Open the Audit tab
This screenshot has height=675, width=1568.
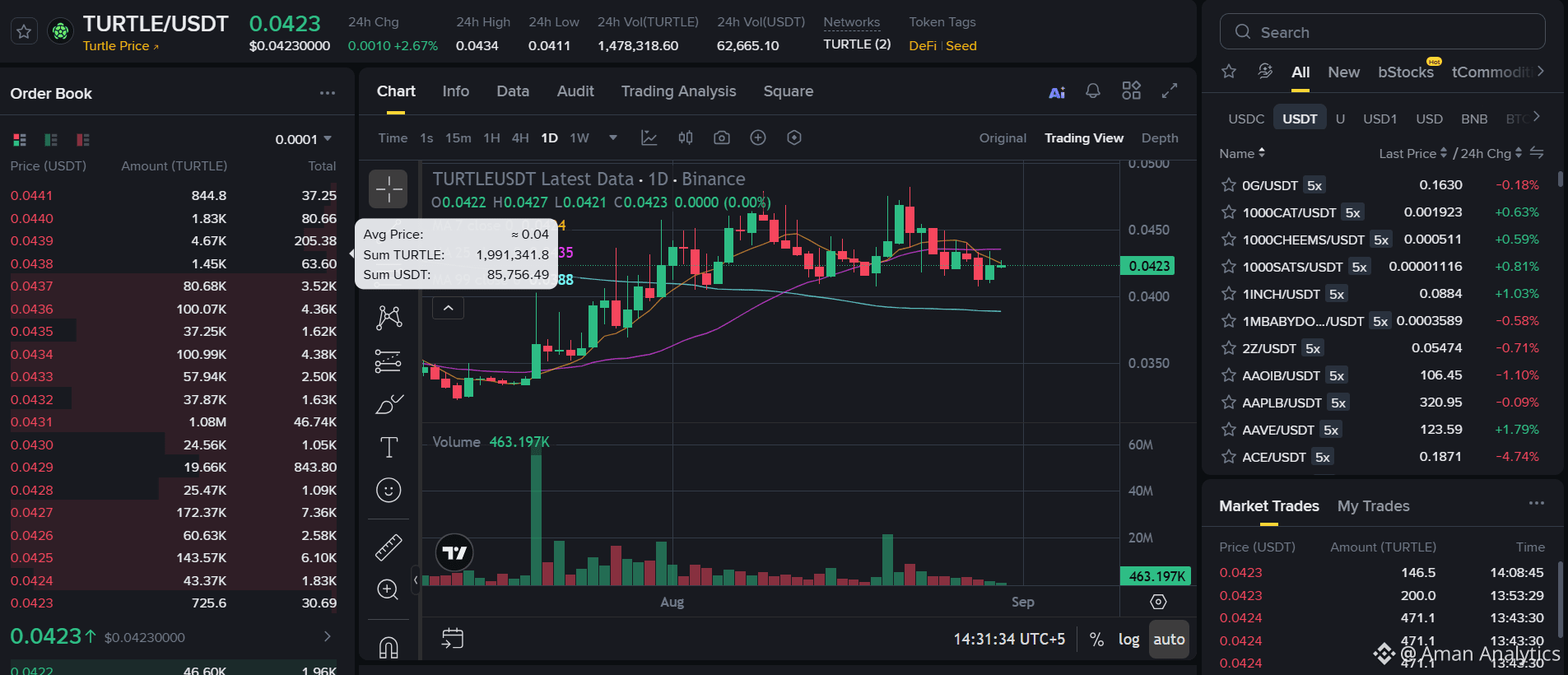pyautogui.click(x=575, y=91)
